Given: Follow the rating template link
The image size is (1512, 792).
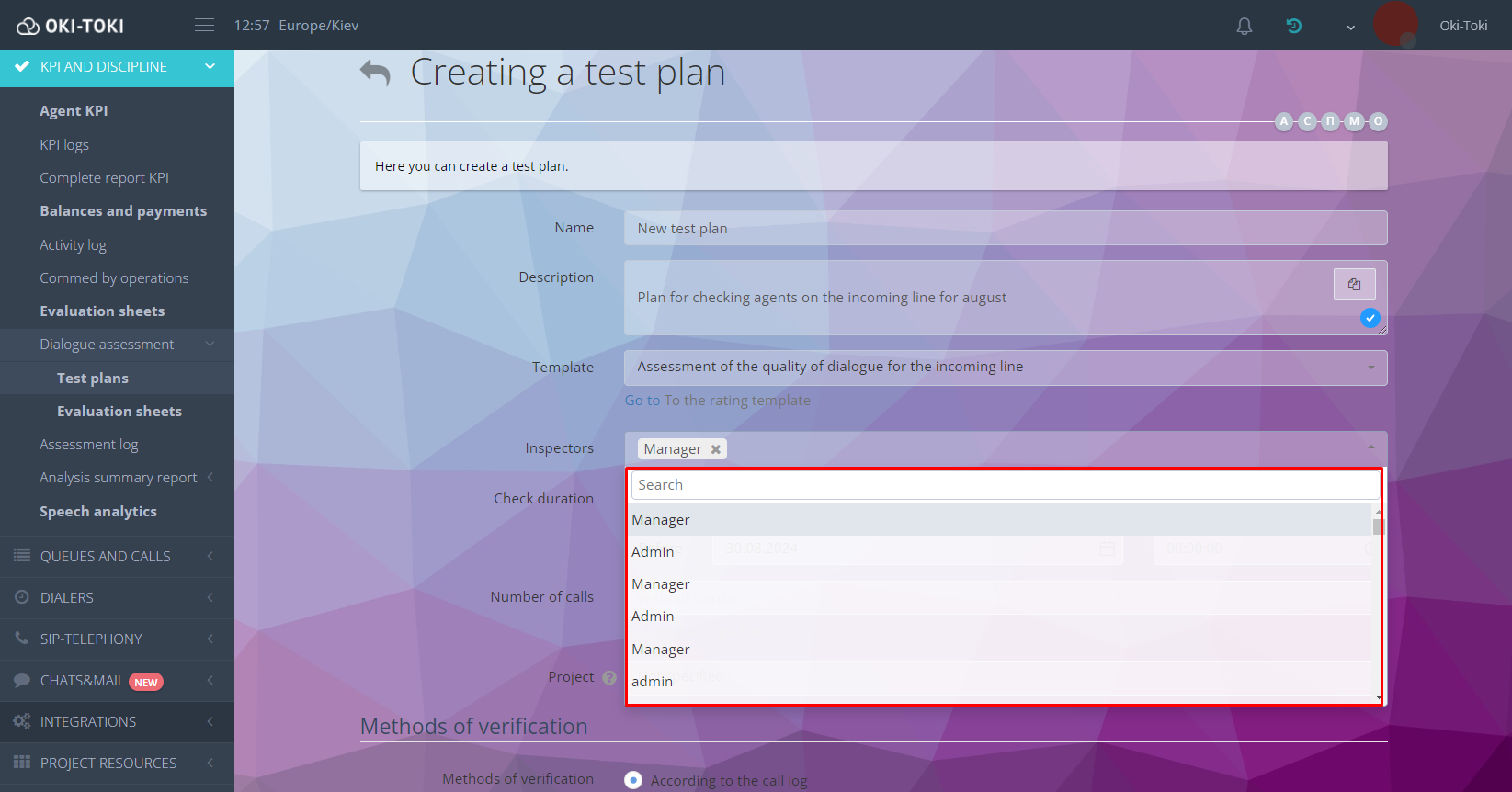Looking at the screenshot, I should pos(717,401).
